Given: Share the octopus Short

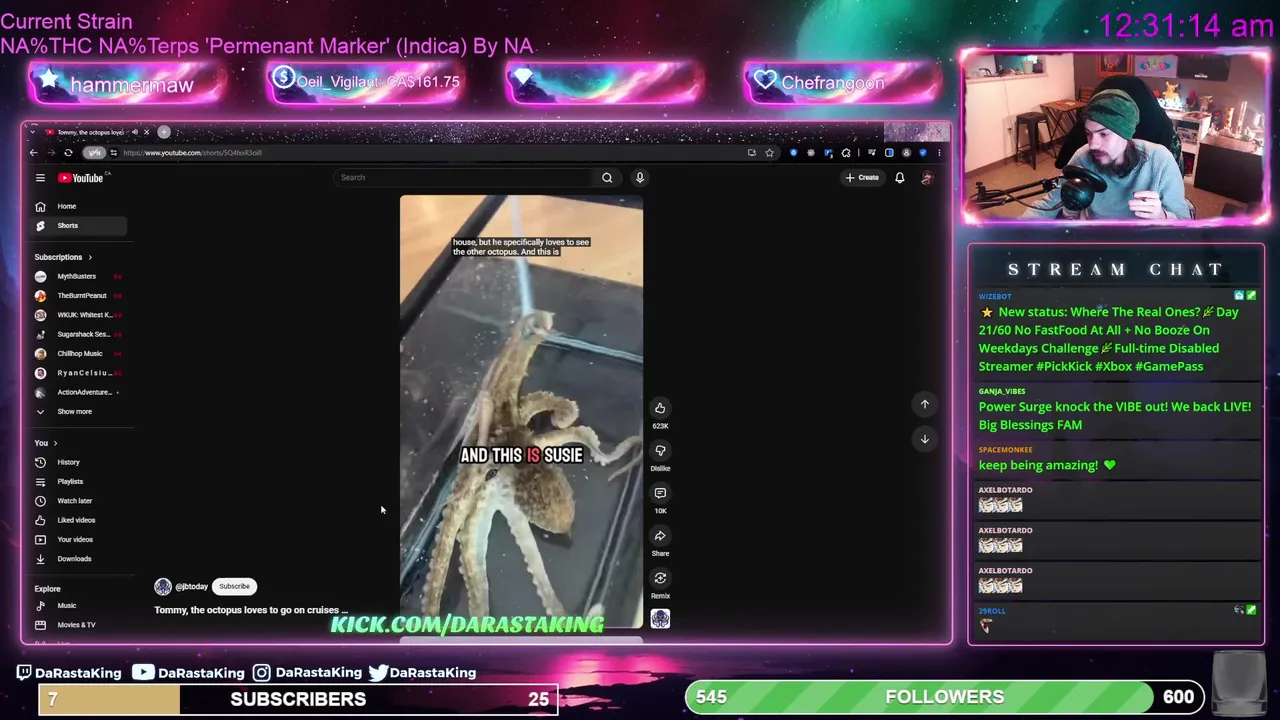Looking at the screenshot, I should click(660, 536).
